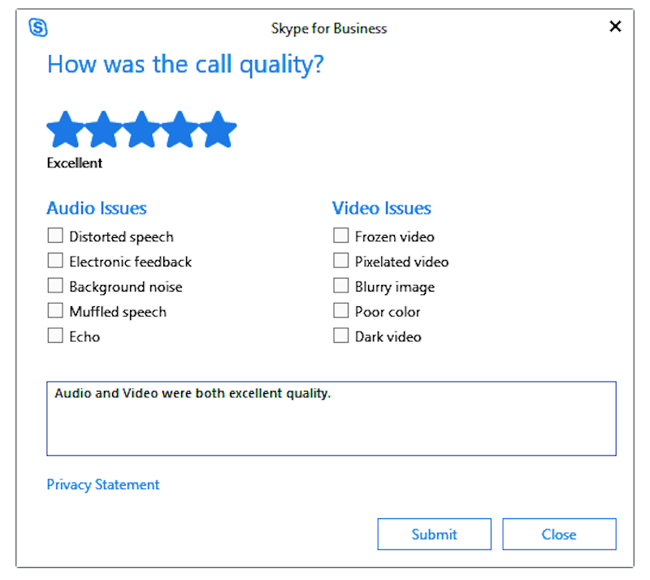
Task: Submit the call quality feedback
Action: [x=434, y=534]
